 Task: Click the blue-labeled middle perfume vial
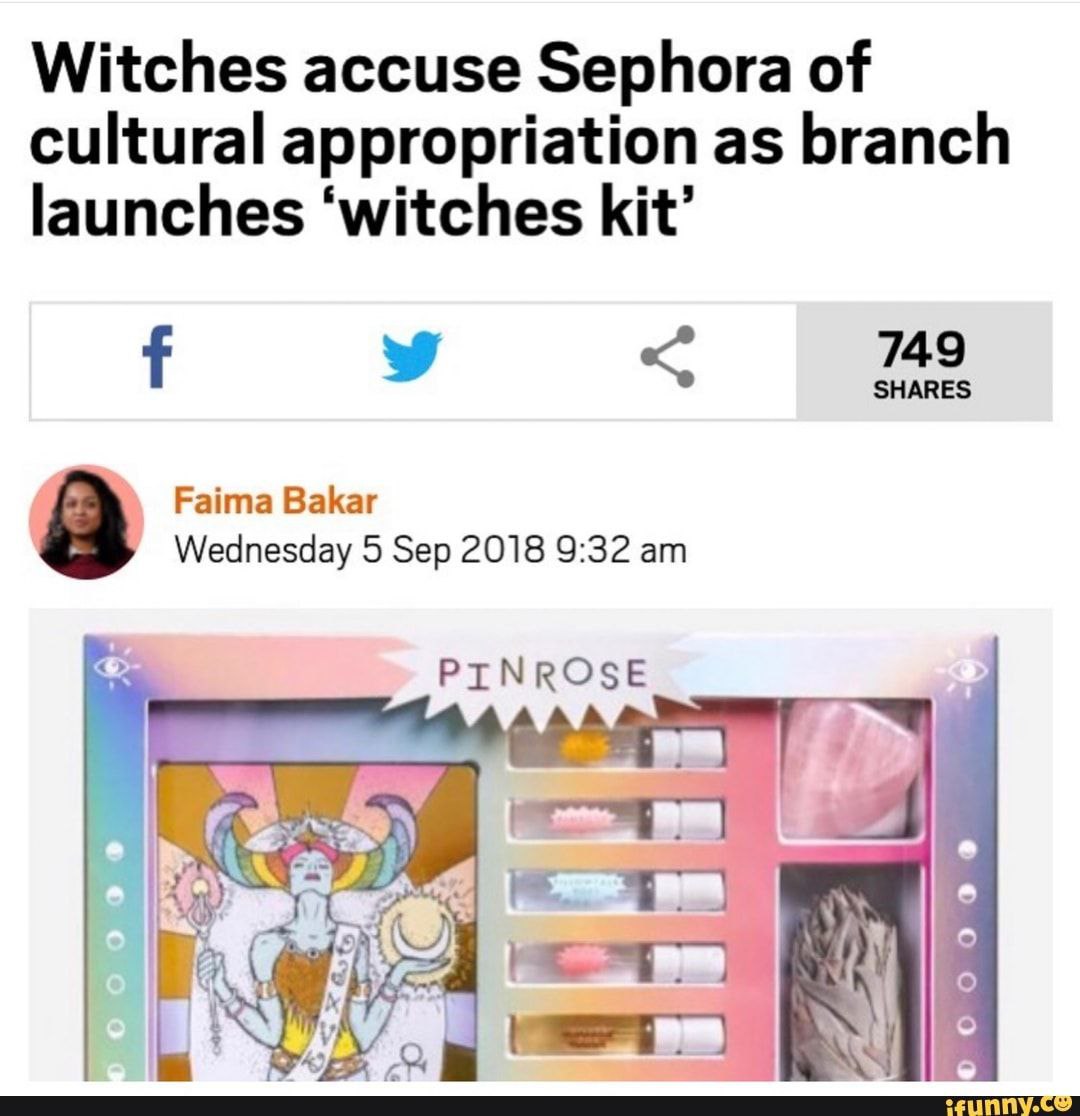coord(617,890)
